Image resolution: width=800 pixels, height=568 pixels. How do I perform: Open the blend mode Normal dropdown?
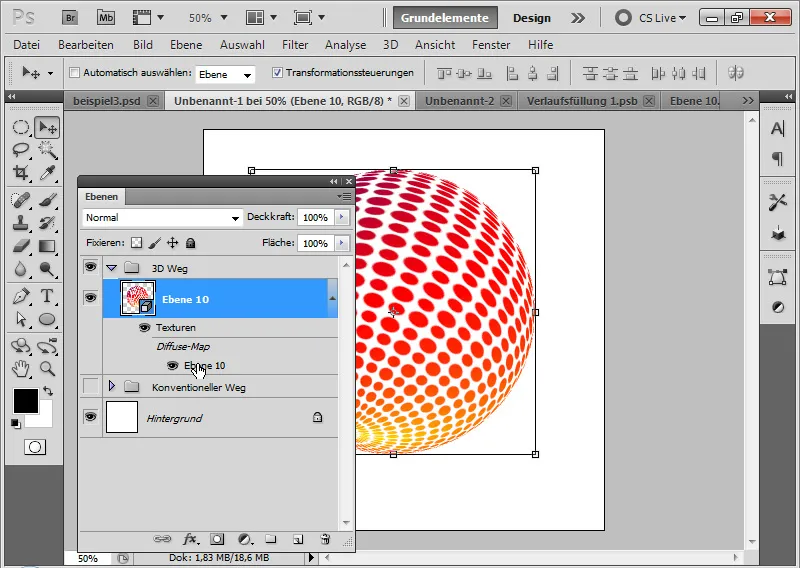[162, 218]
